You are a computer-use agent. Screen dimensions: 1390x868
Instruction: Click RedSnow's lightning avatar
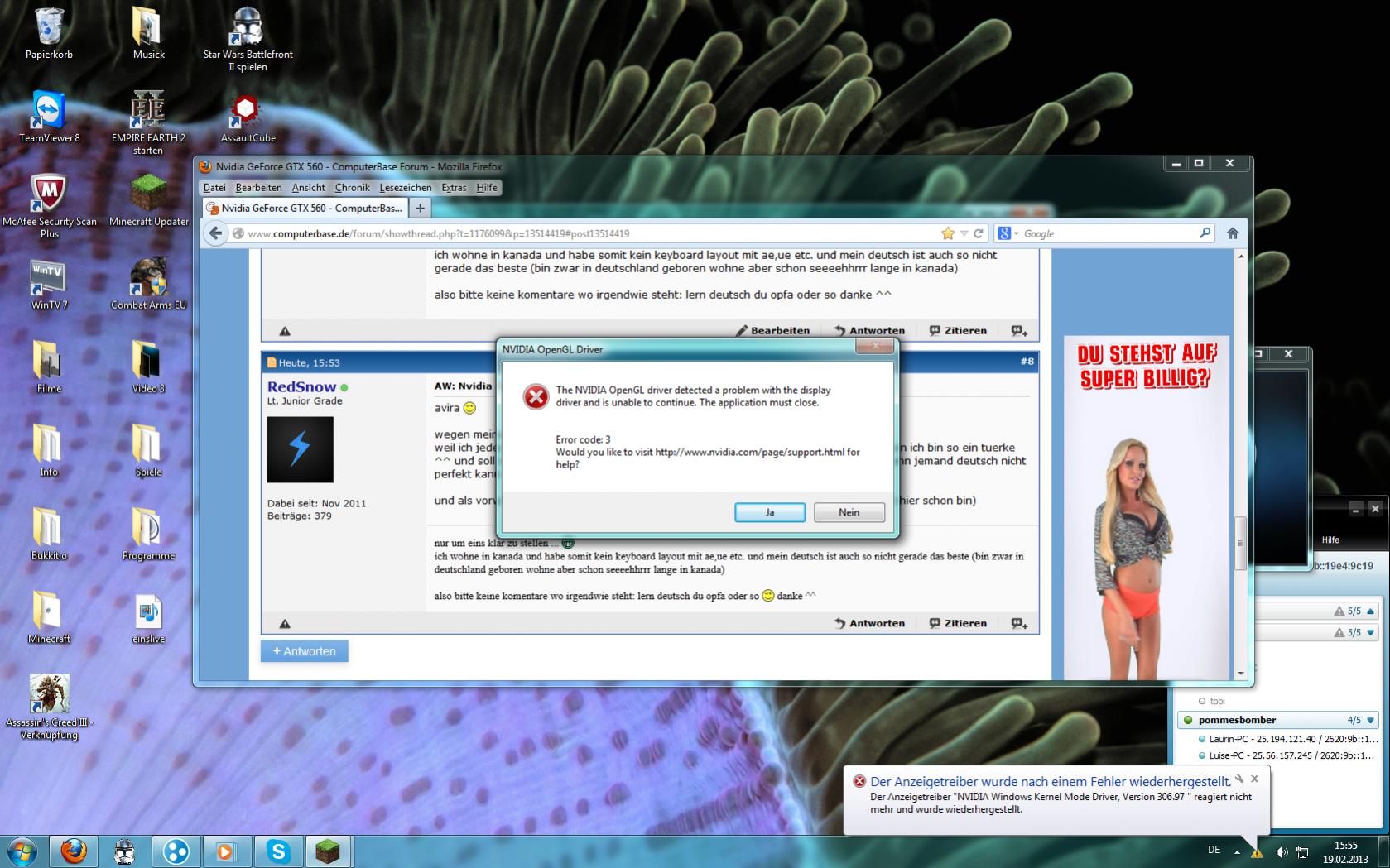click(300, 449)
